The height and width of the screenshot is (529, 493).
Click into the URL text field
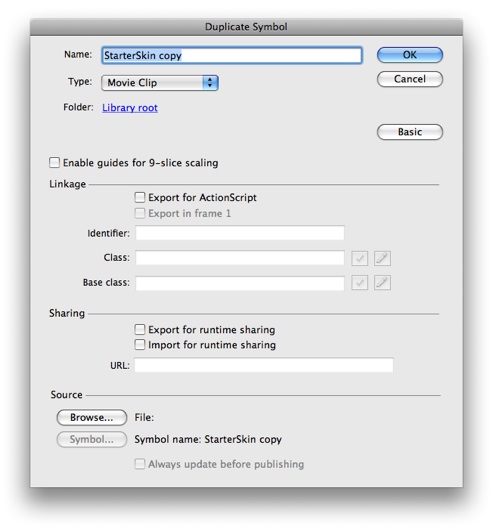pos(264,365)
